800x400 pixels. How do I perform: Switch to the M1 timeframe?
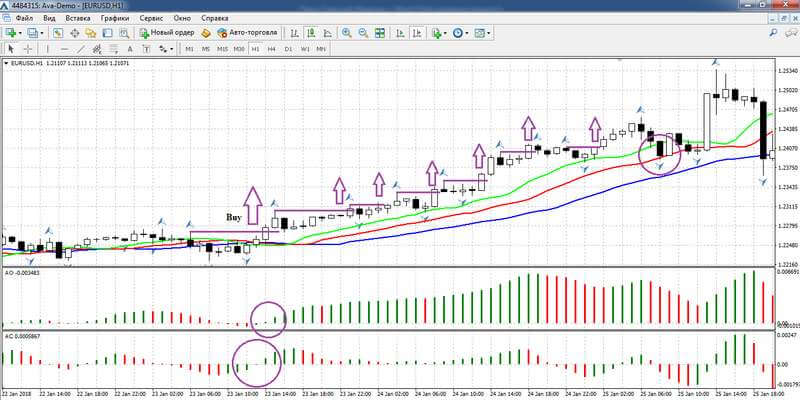(189, 49)
